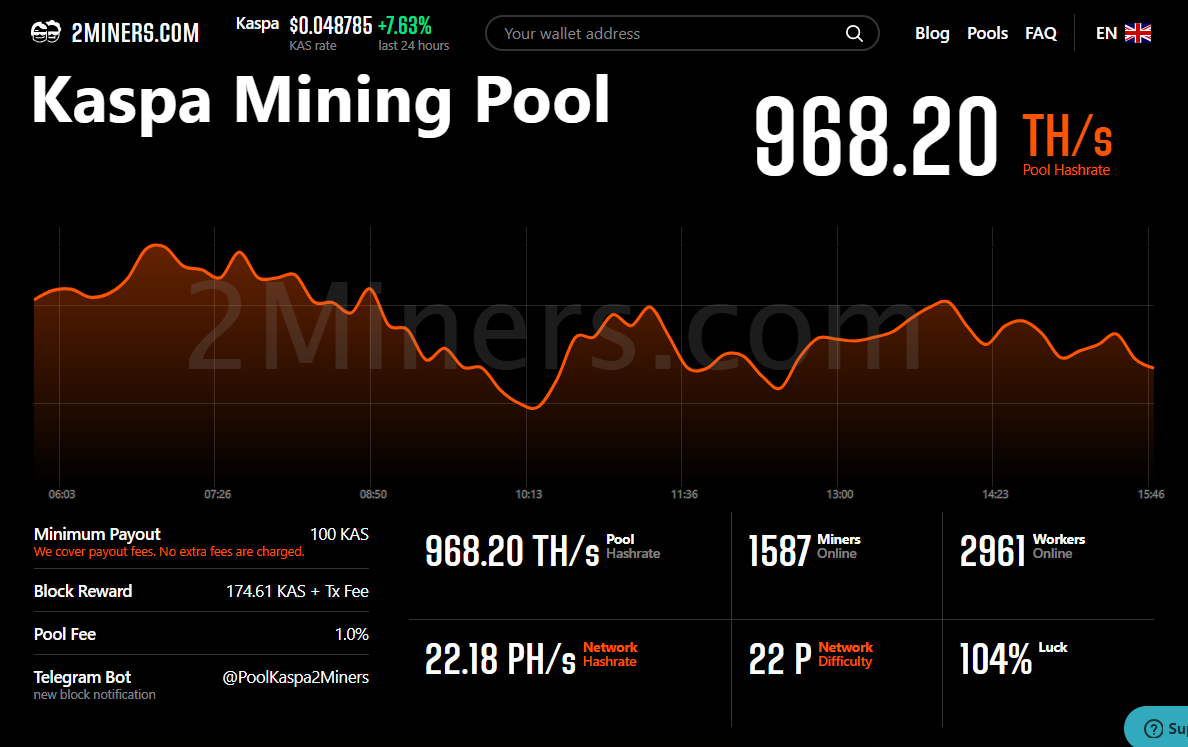Click the search magnifier icon

click(854, 33)
